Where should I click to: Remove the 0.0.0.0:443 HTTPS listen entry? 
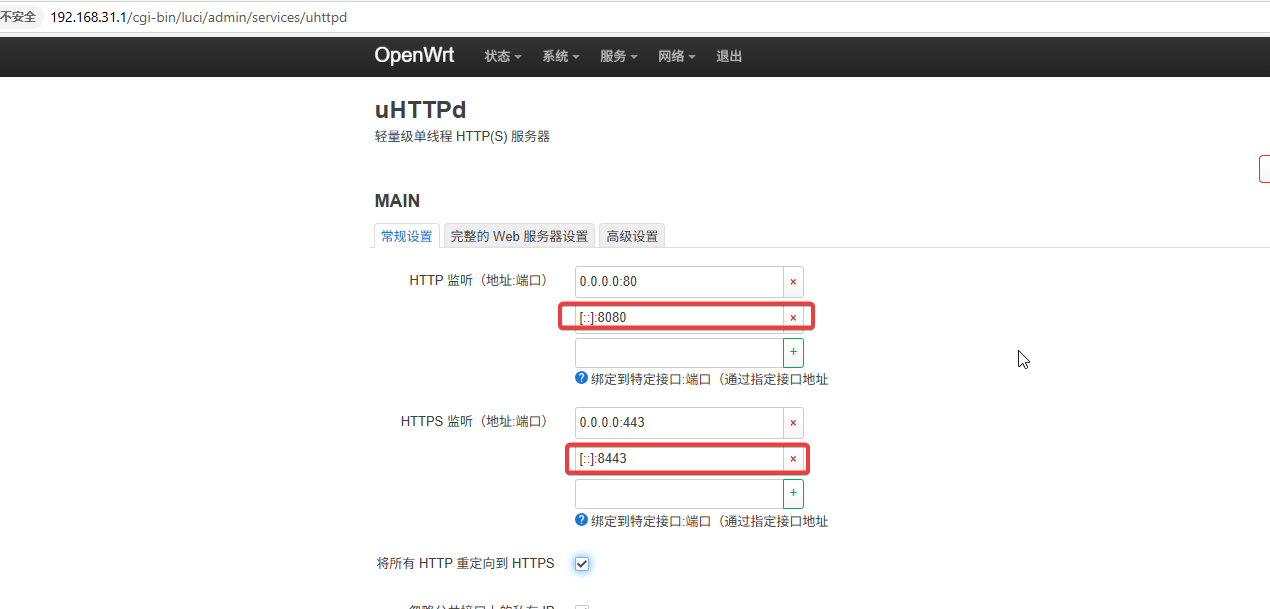(793, 423)
